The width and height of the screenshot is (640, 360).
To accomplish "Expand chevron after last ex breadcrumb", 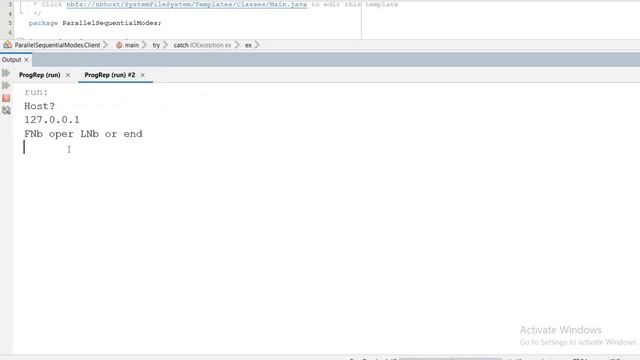I will [257, 45].
